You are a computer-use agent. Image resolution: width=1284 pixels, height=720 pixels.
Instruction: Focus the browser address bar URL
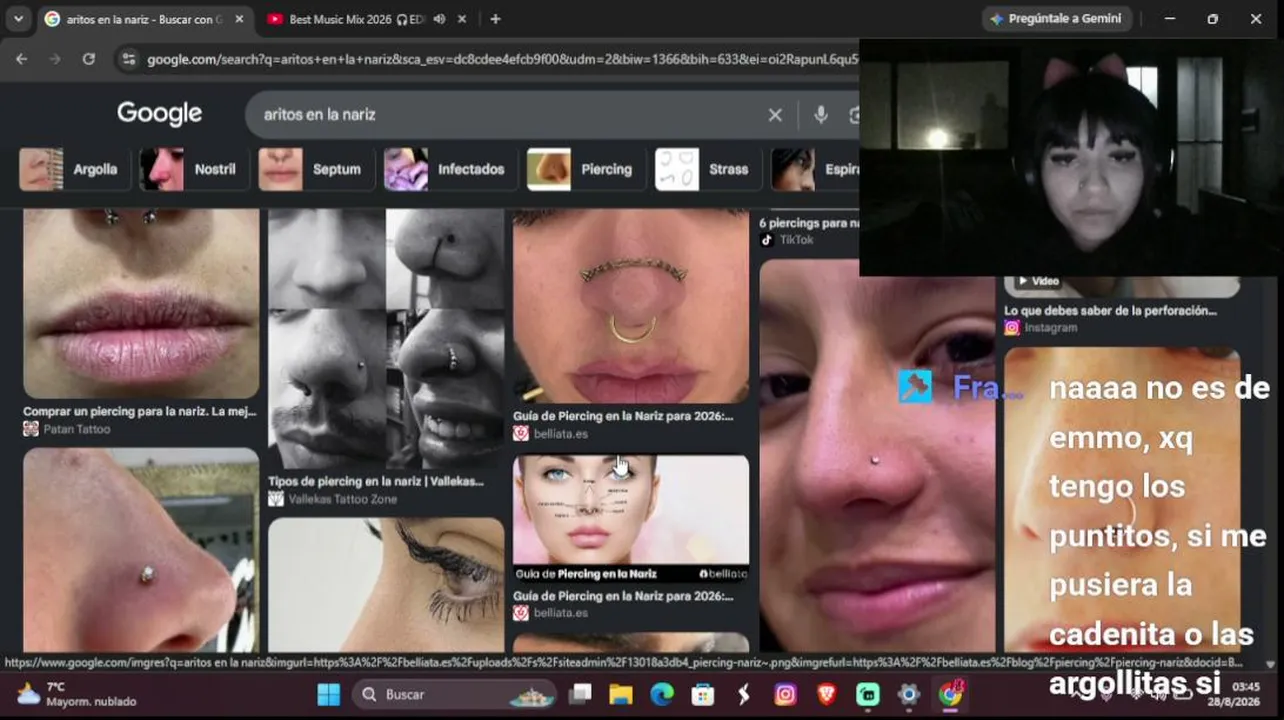[x=502, y=59]
